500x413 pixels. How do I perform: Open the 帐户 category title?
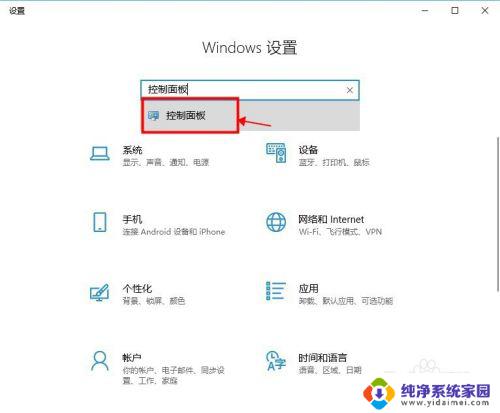[132, 358]
